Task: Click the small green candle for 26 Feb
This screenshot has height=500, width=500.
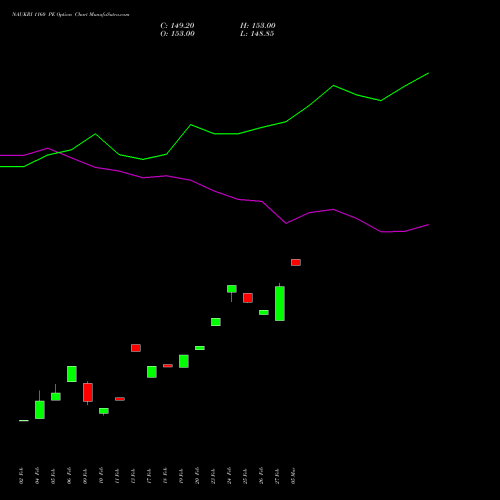Action: [x=264, y=312]
